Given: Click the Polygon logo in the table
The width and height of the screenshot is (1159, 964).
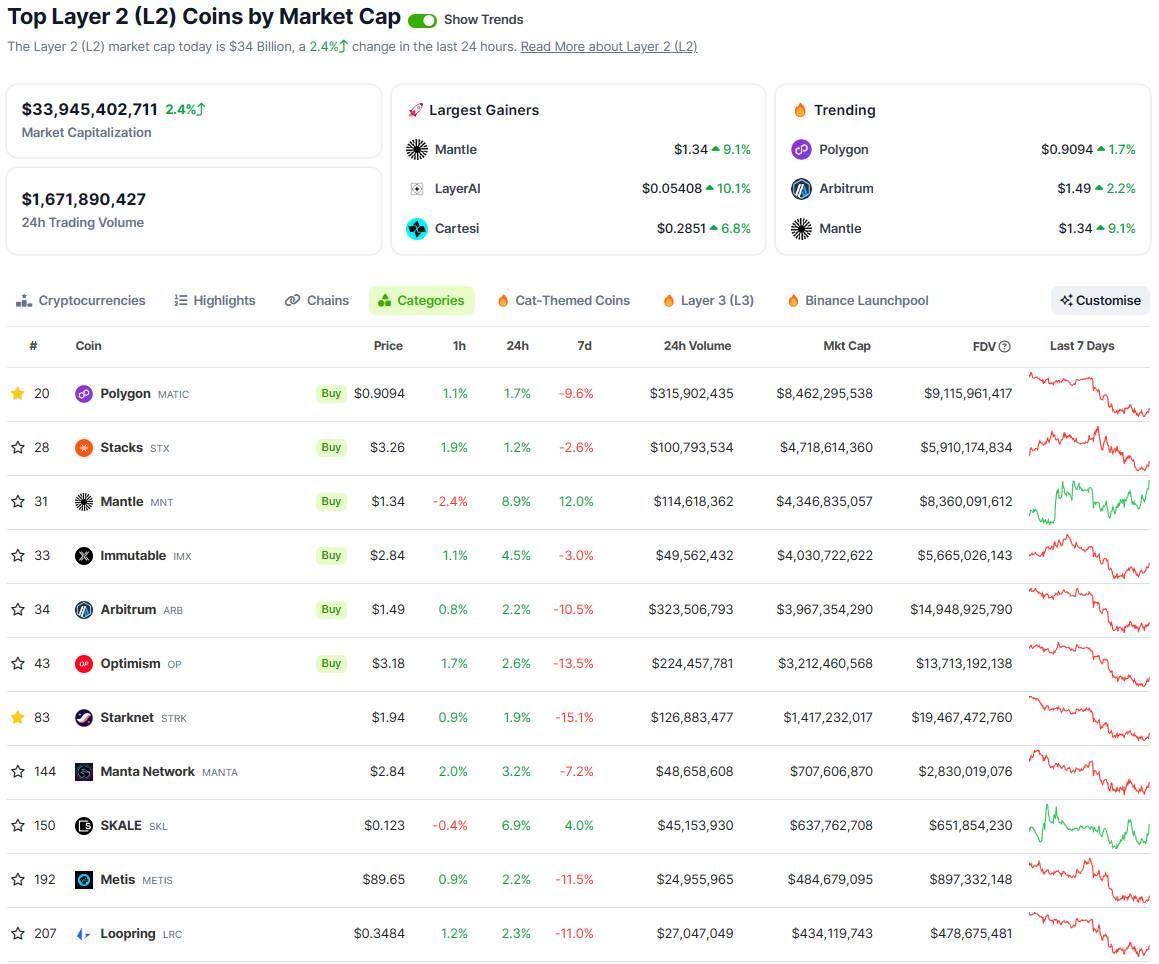Looking at the screenshot, I should 84,393.
